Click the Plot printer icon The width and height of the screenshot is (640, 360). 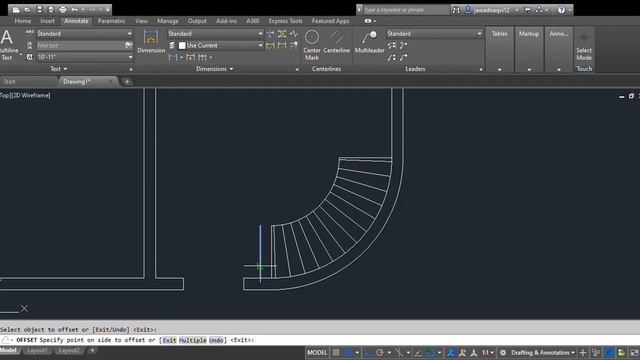tap(62, 9)
